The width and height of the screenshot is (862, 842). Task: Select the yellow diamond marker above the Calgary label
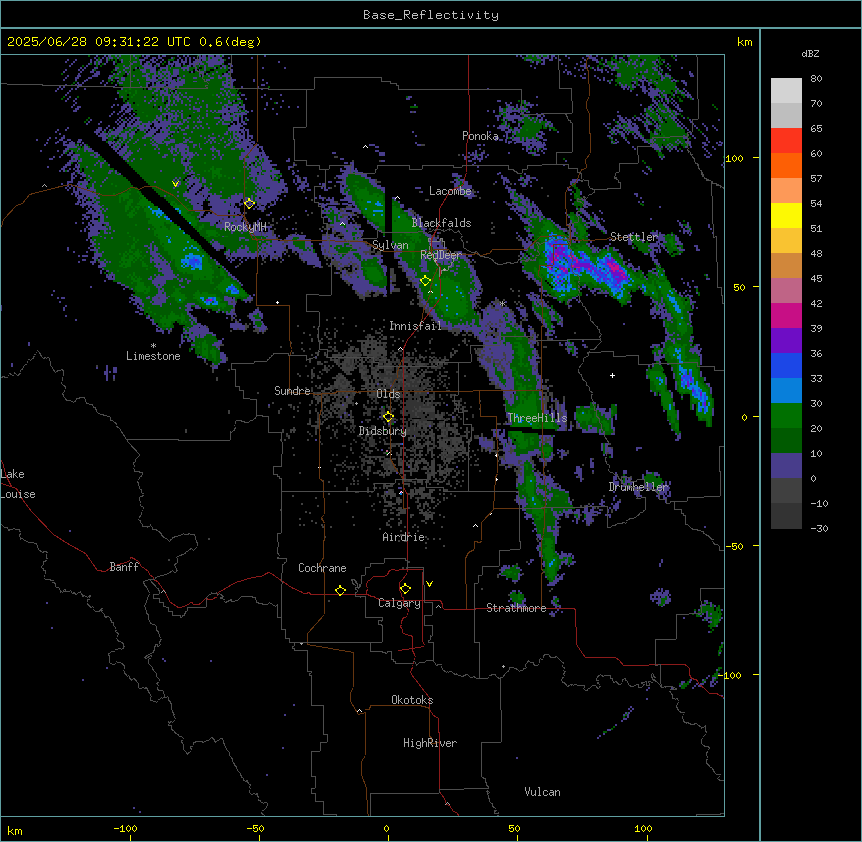405,589
